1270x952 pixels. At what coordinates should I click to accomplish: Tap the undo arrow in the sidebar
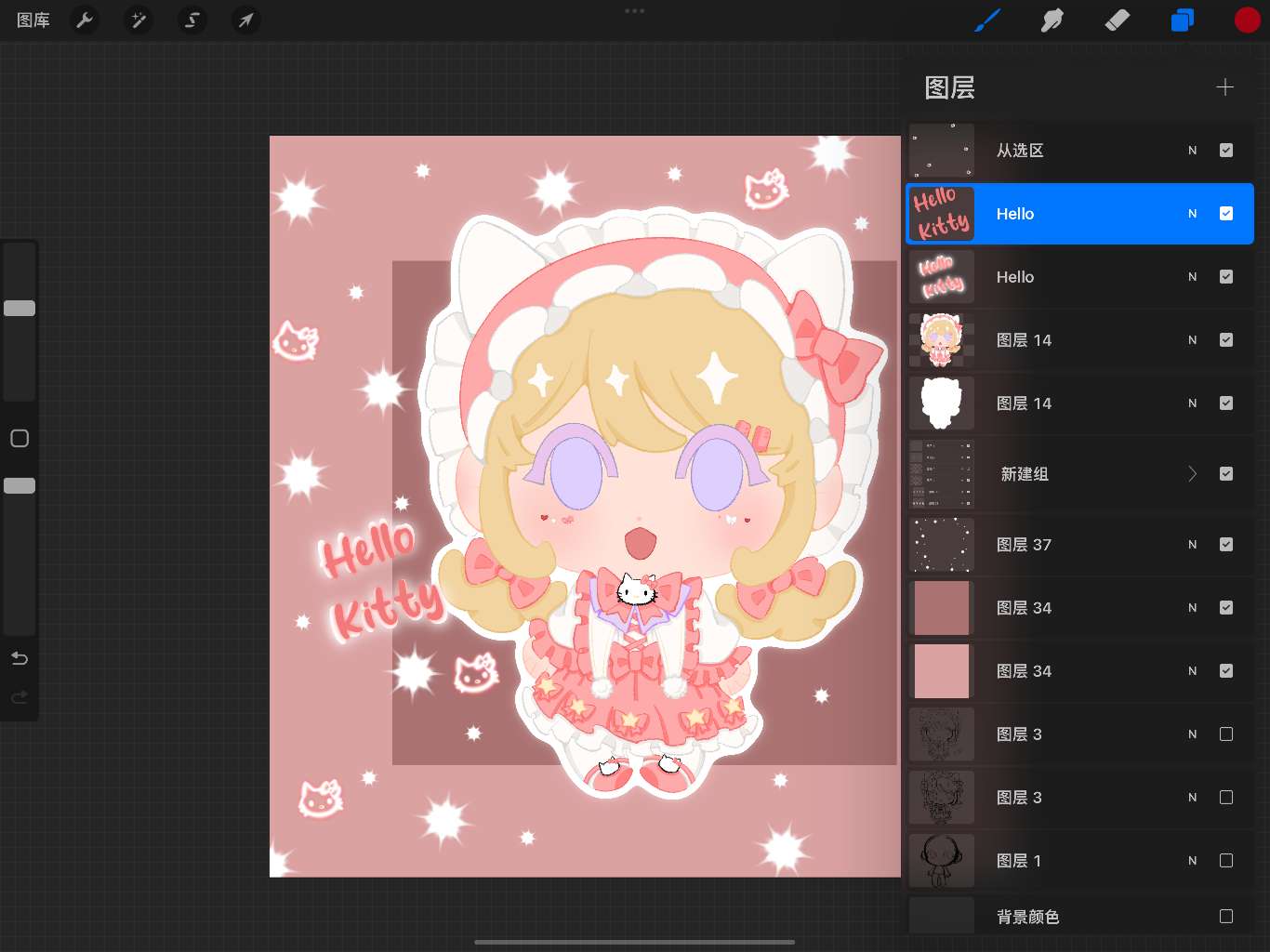tap(20, 659)
